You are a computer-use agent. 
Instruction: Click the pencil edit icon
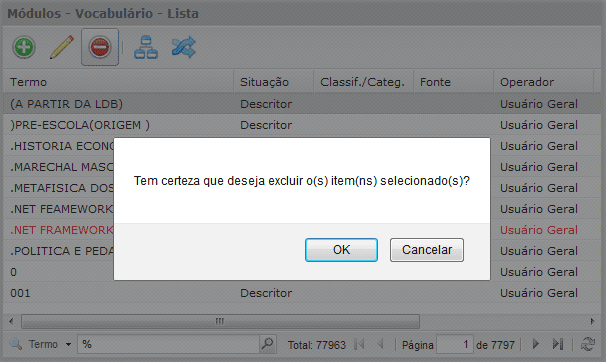[x=62, y=47]
